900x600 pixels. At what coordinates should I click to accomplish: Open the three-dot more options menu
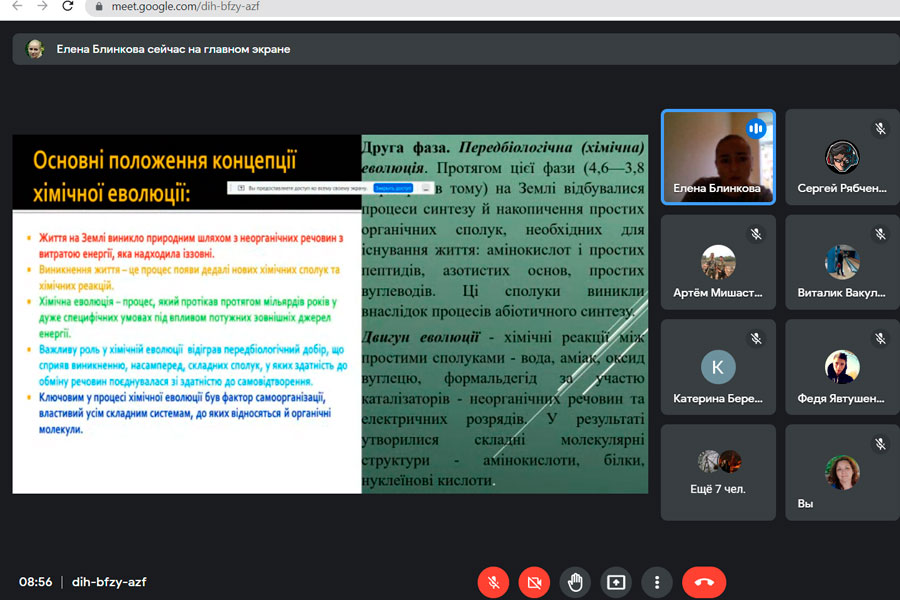[x=657, y=582]
